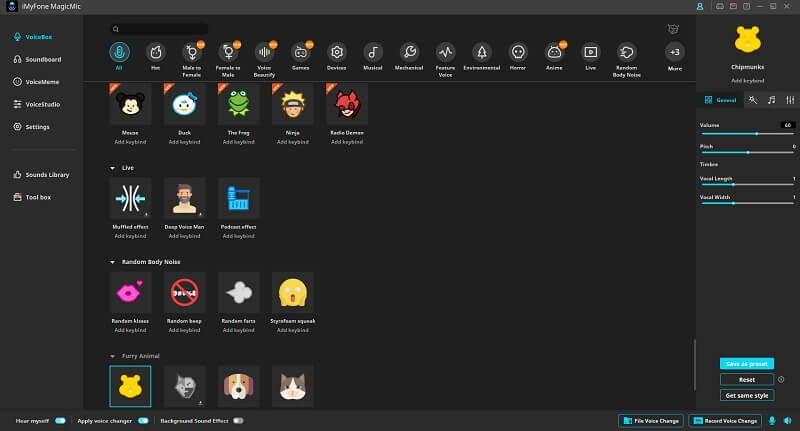Open the Anime voice category
The width and height of the screenshot is (800, 431).
(554, 52)
